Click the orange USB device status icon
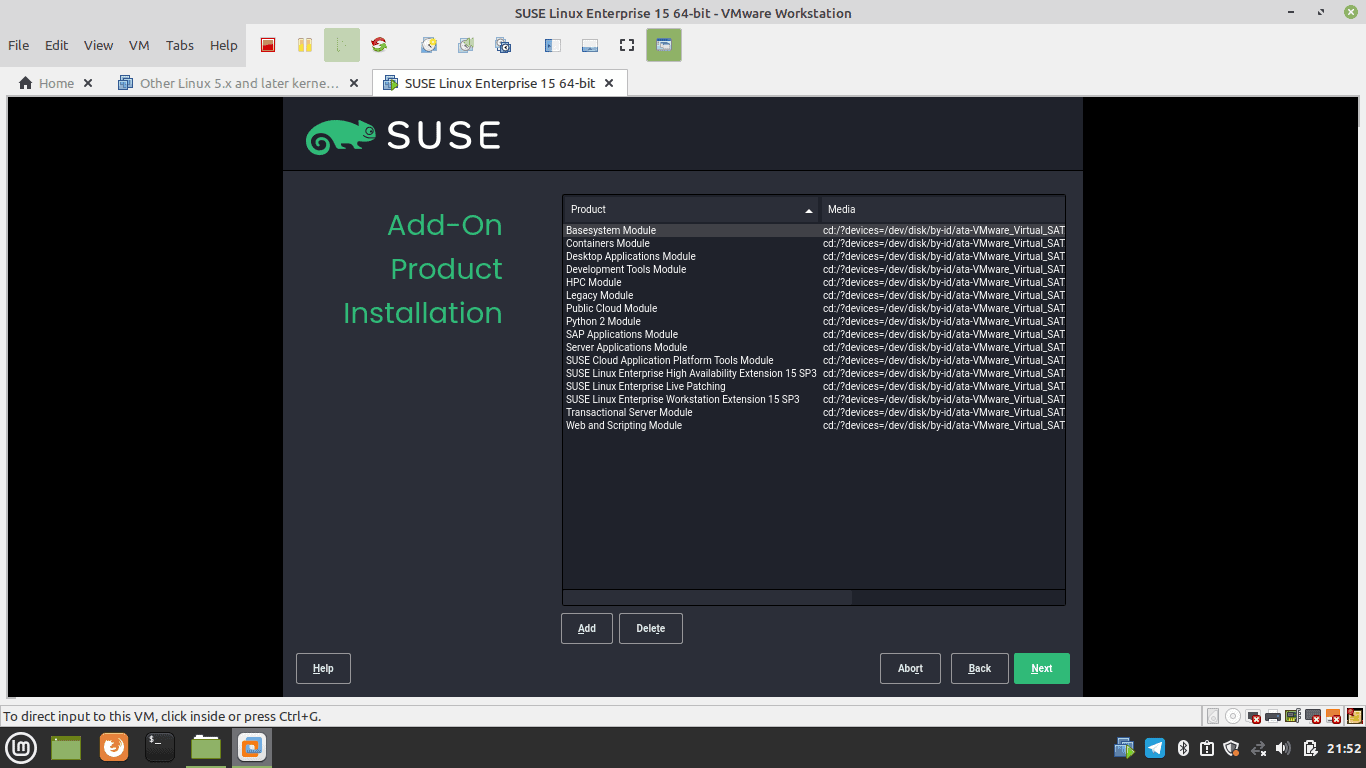The height and width of the screenshot is (768, 1366). [1333, 716]
